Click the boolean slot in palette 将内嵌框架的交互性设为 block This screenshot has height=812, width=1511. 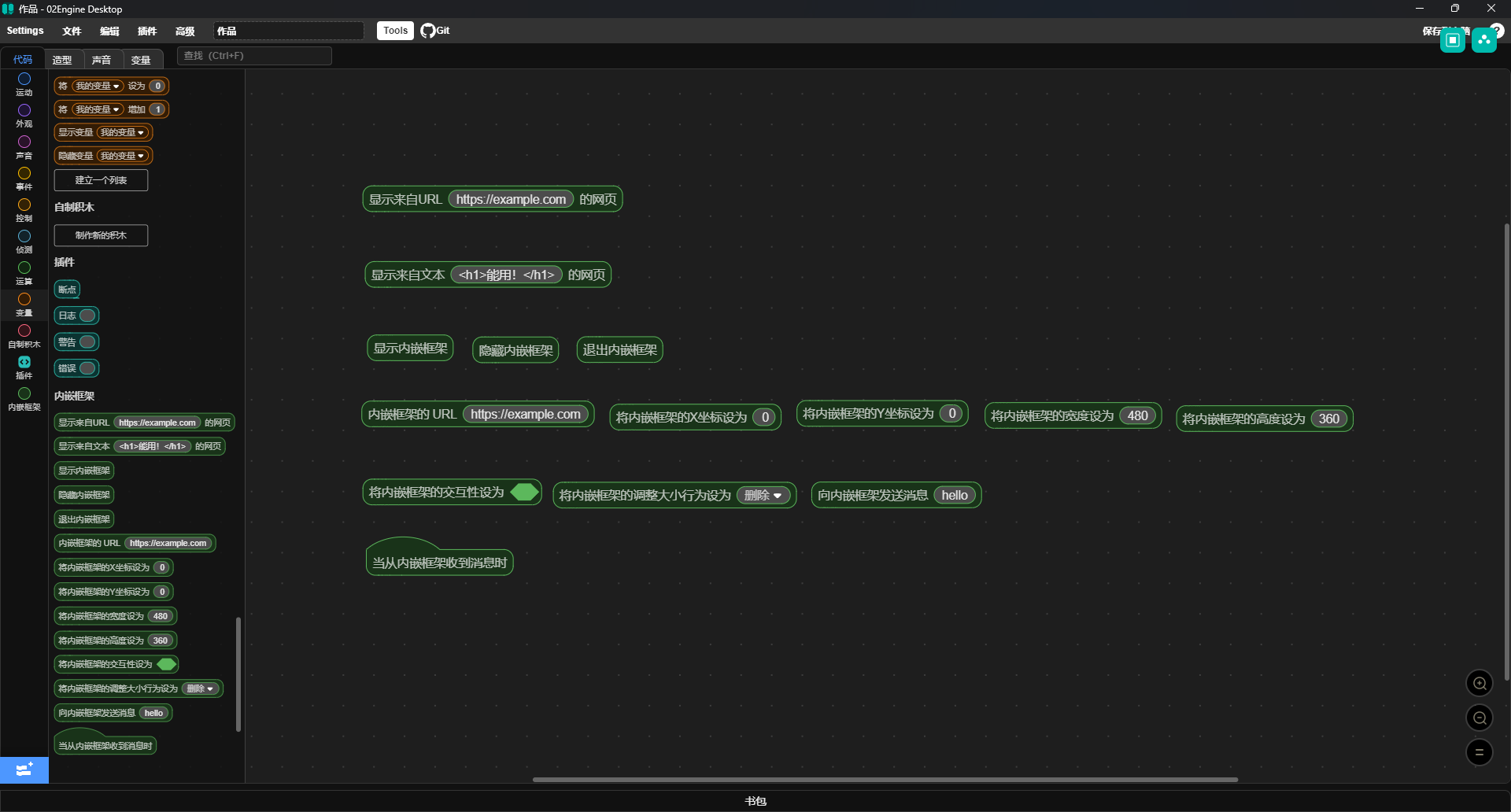pos(167,664)
